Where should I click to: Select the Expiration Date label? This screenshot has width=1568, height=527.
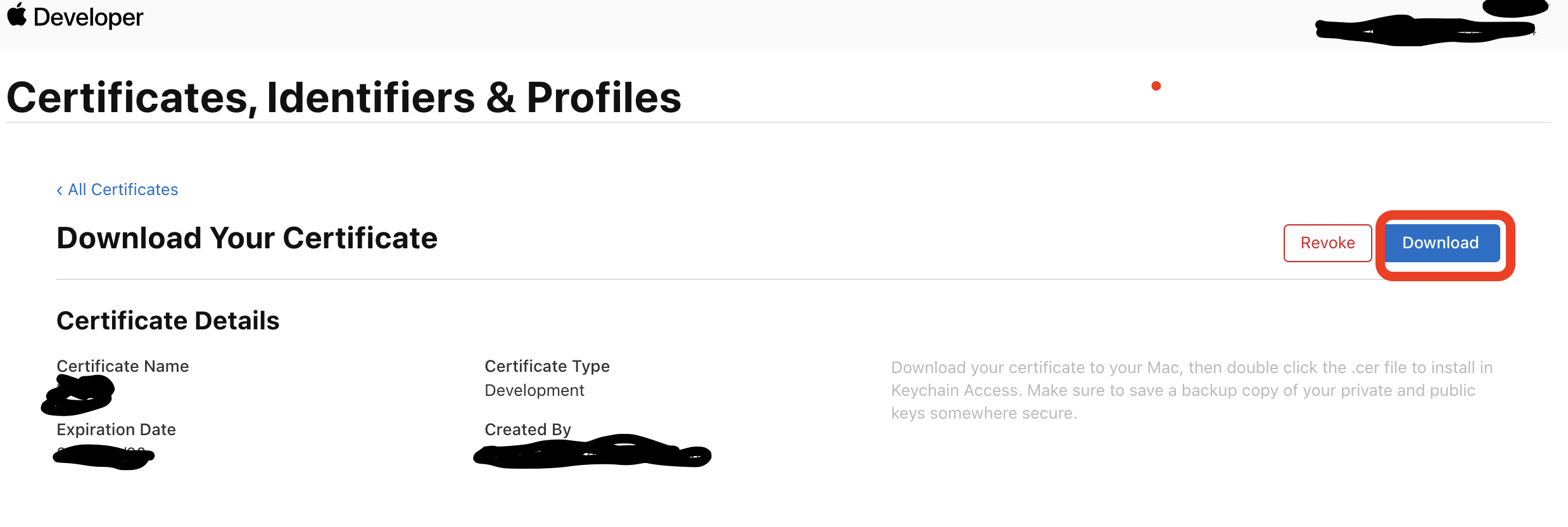[117, 429]
